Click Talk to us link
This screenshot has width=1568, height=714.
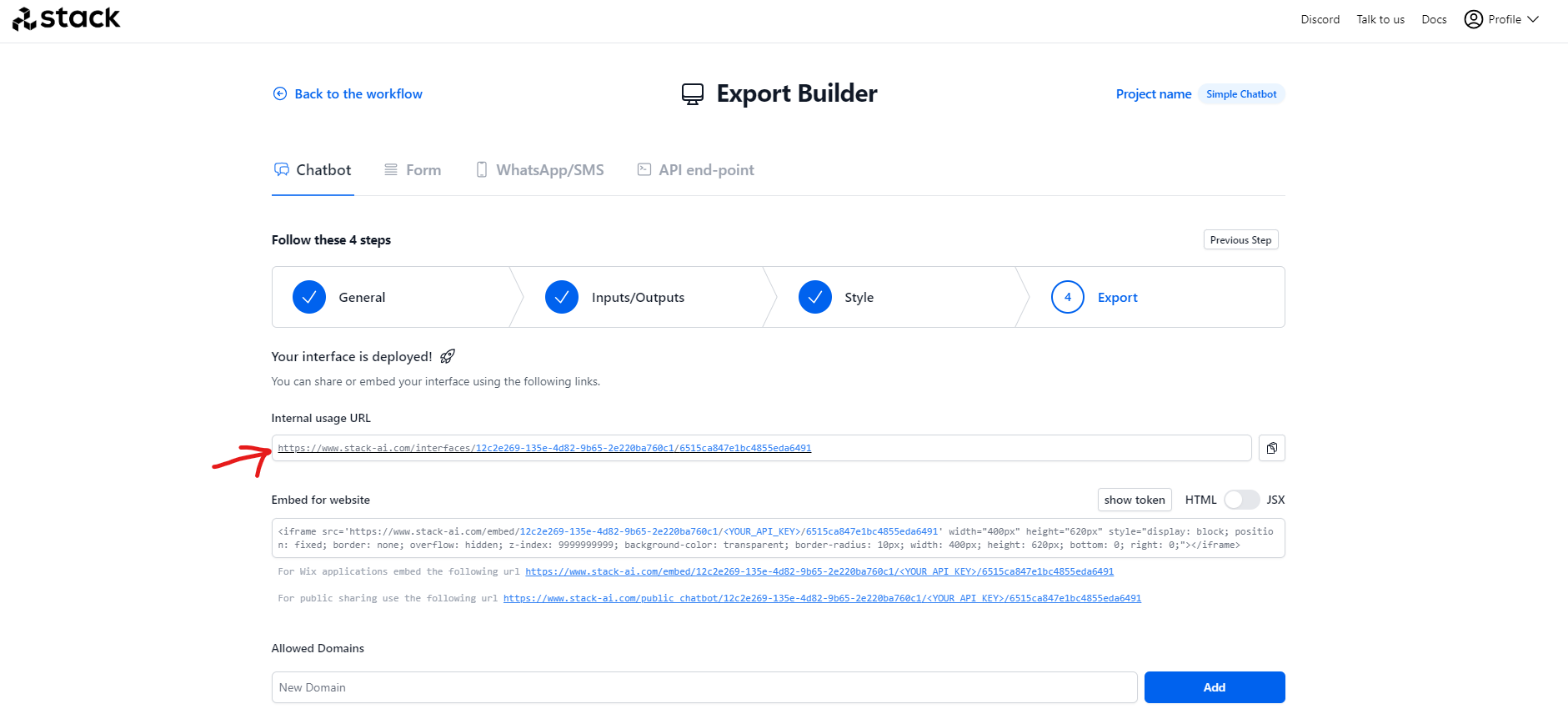tap(1380, 19)
